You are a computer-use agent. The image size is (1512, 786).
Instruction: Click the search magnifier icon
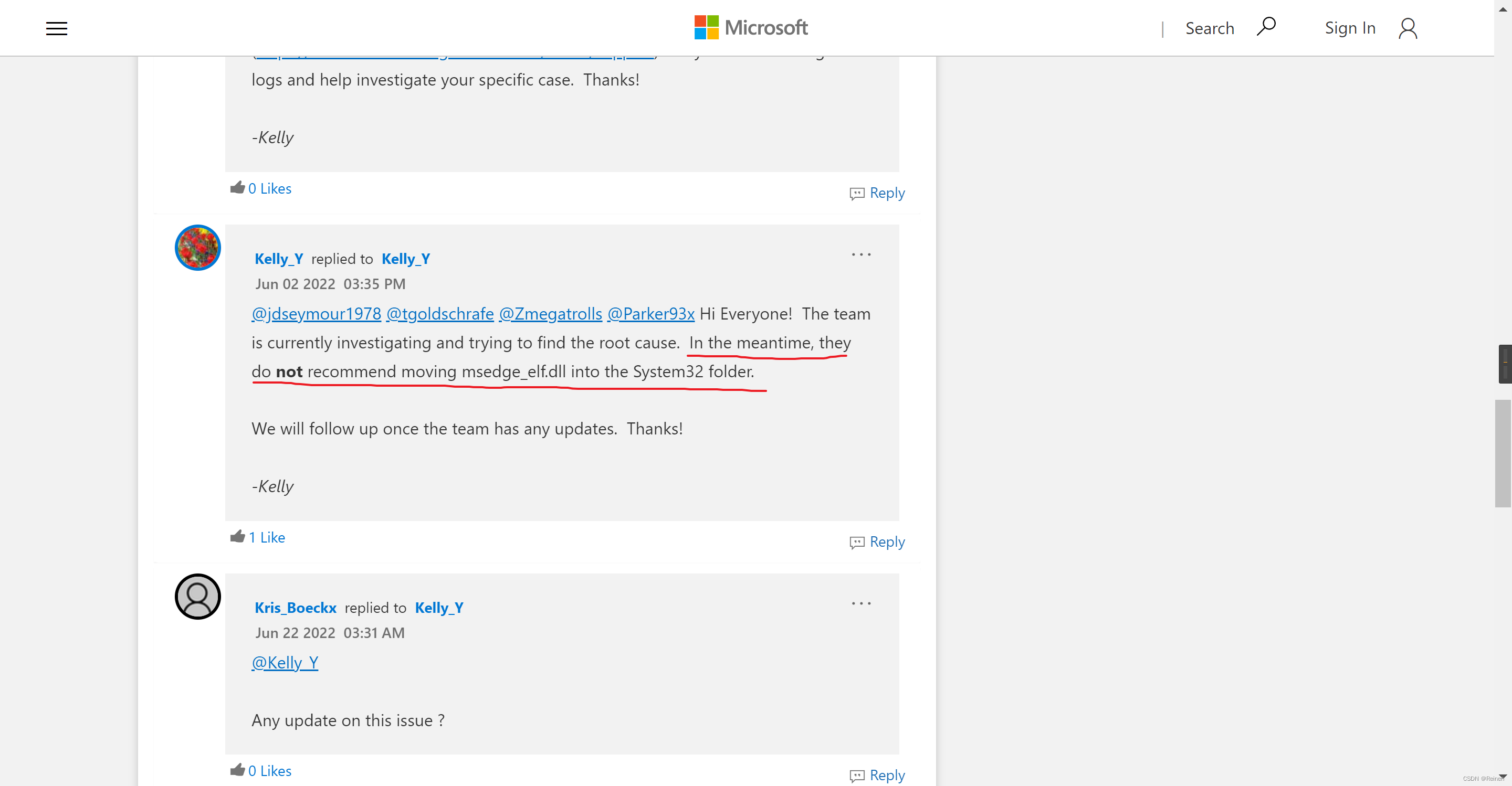point(1266,26)
